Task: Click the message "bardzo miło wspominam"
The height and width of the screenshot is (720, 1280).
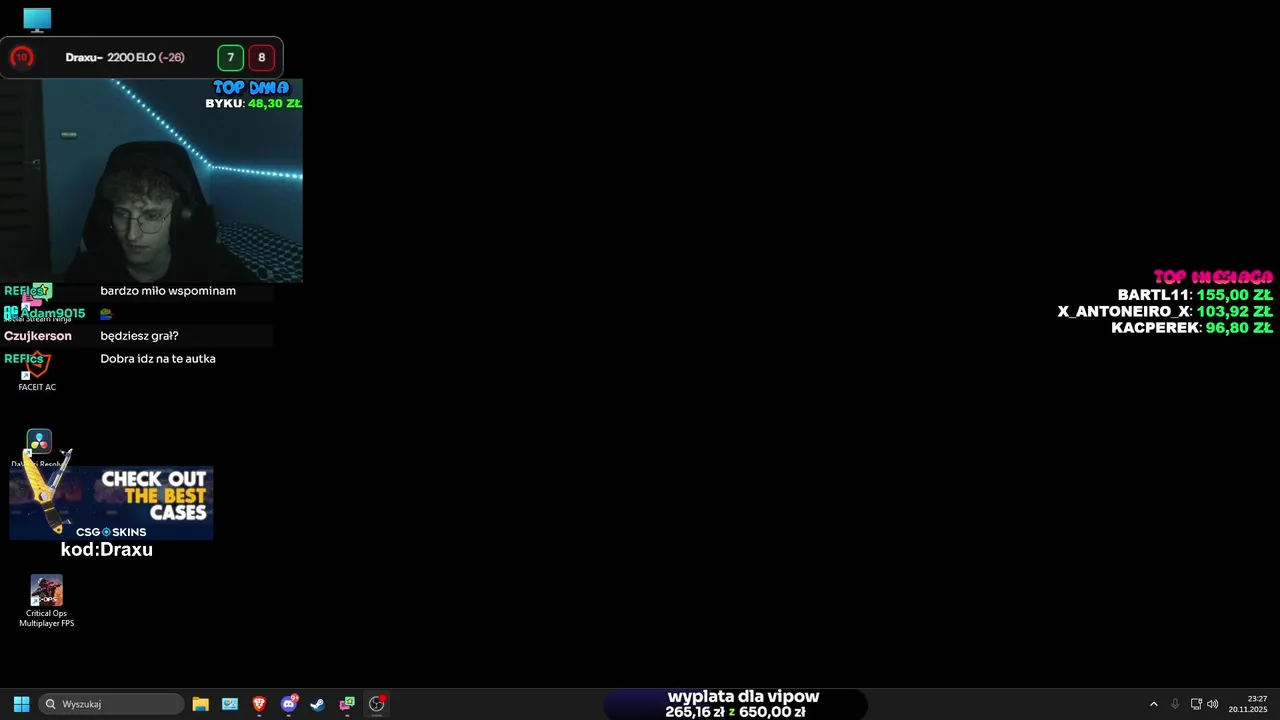Action: tap(168, 291)
